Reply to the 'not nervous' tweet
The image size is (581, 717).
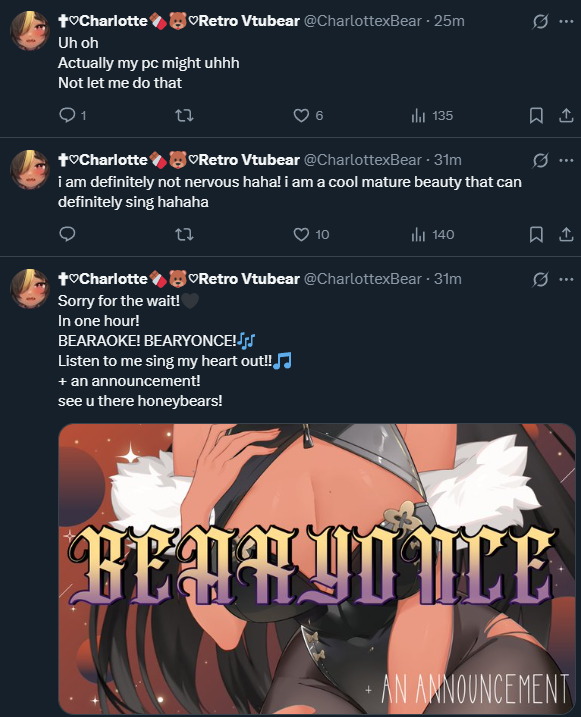coord(67,234)
